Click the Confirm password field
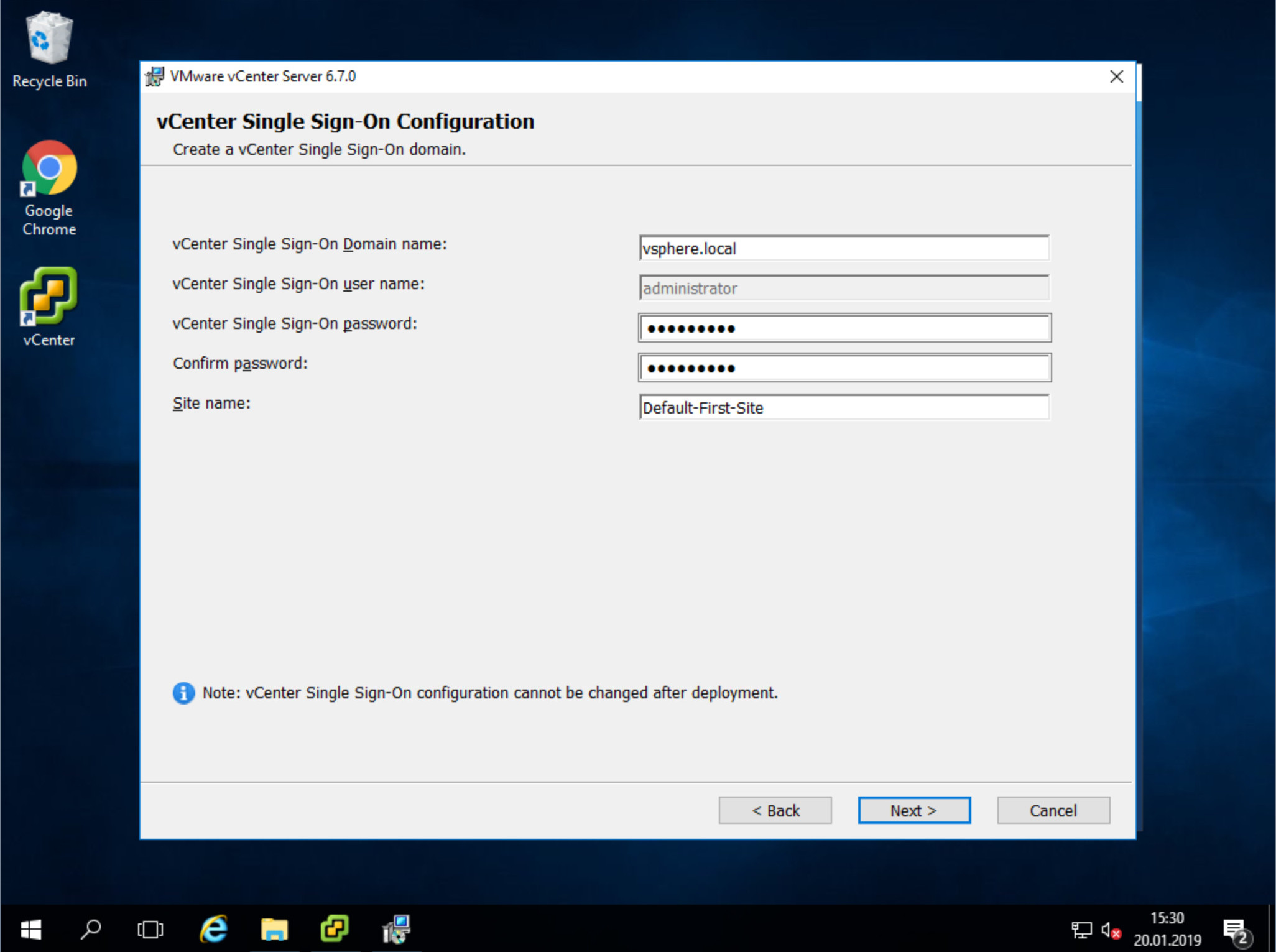The height and width of the screenshot is (952, 1276). click(x=843, y=367)
